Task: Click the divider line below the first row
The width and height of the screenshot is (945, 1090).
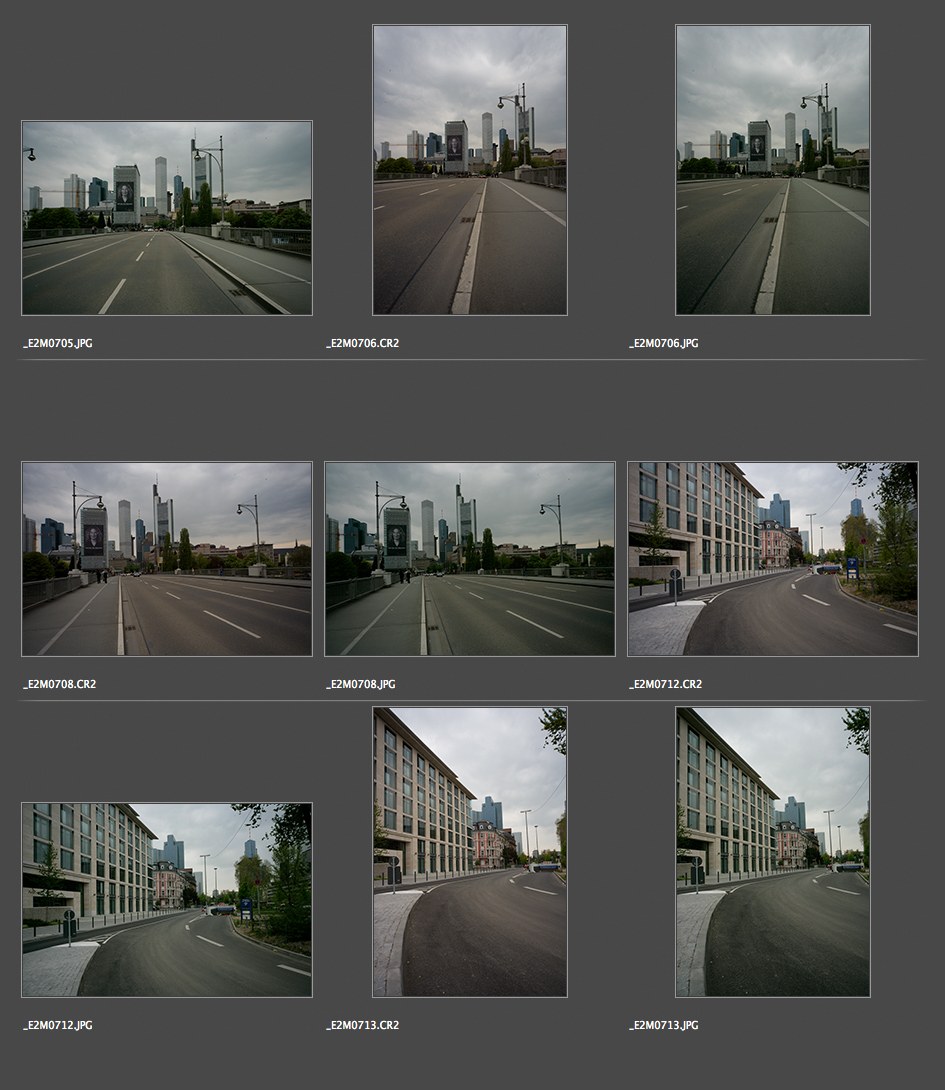Action: coord(470,359)
